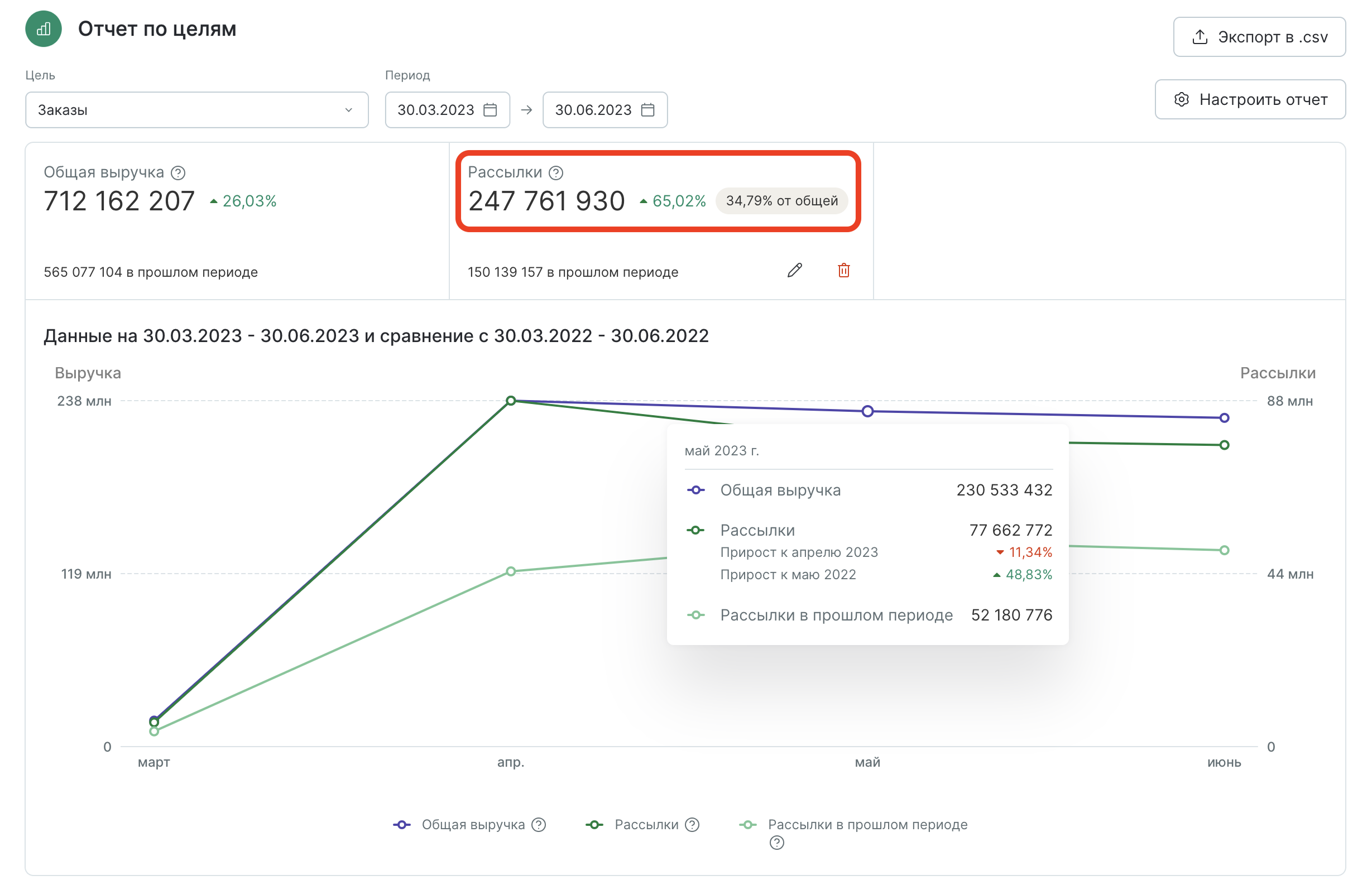Click March light green previous-period data point
This screenshot has width=1372, height=885.
click(x=153, y=731)
